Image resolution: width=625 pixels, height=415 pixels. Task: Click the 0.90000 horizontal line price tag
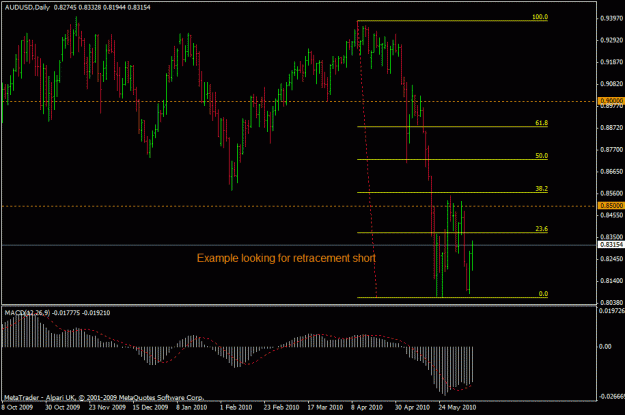(x=611, y=100)
